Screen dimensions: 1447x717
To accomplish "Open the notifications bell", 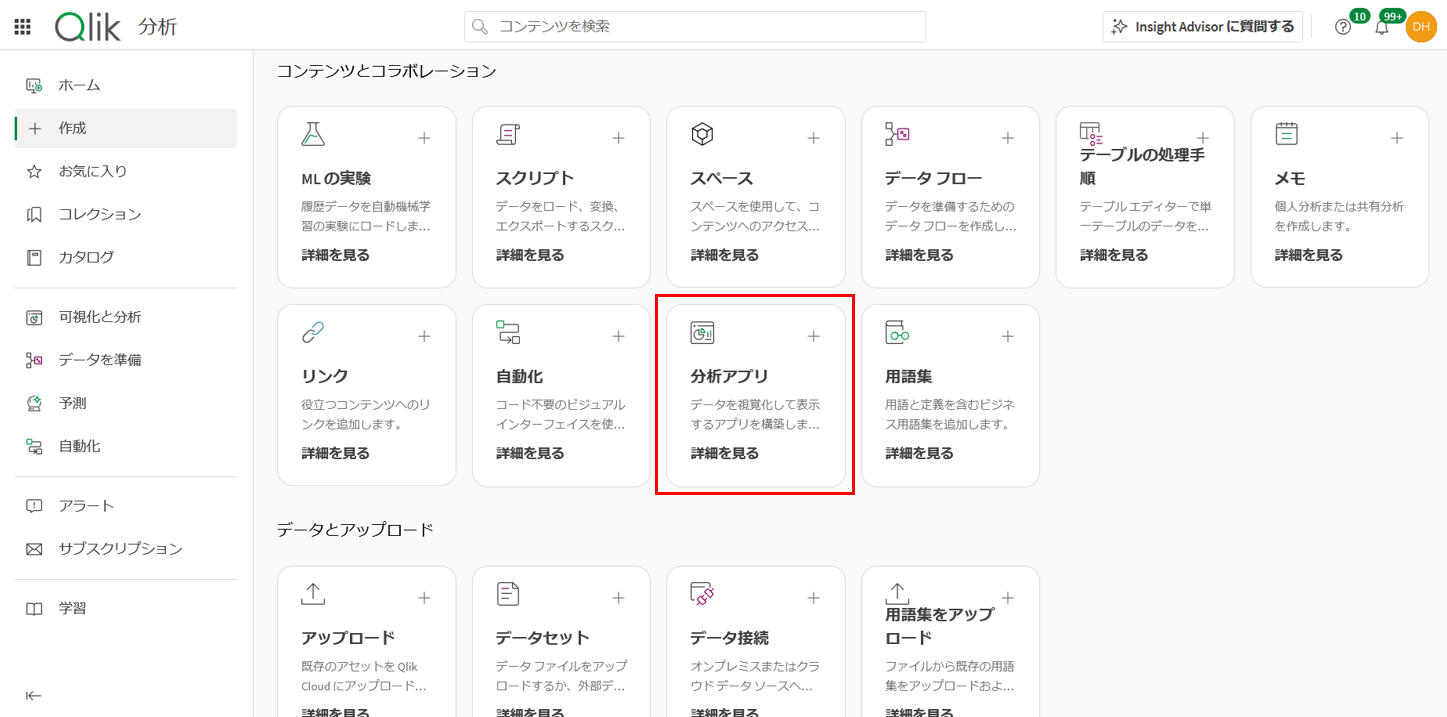I will (x=1383, y=26).
